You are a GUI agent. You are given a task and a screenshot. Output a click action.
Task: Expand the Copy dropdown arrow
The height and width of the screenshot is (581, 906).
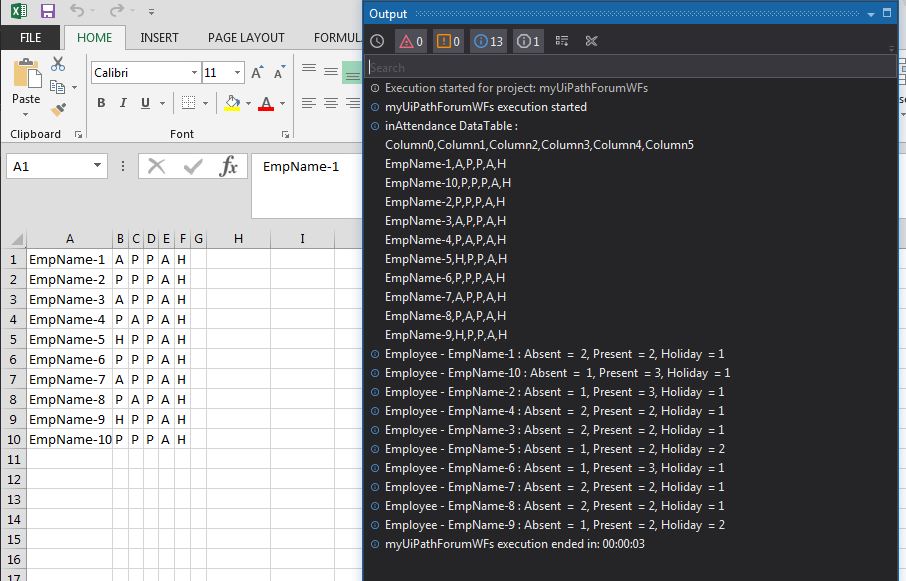75,88
